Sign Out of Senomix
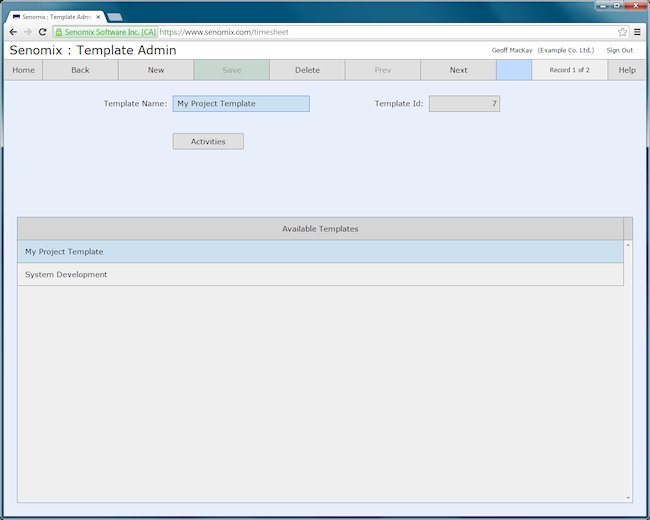The image size is (650, 520). point(619,50)
